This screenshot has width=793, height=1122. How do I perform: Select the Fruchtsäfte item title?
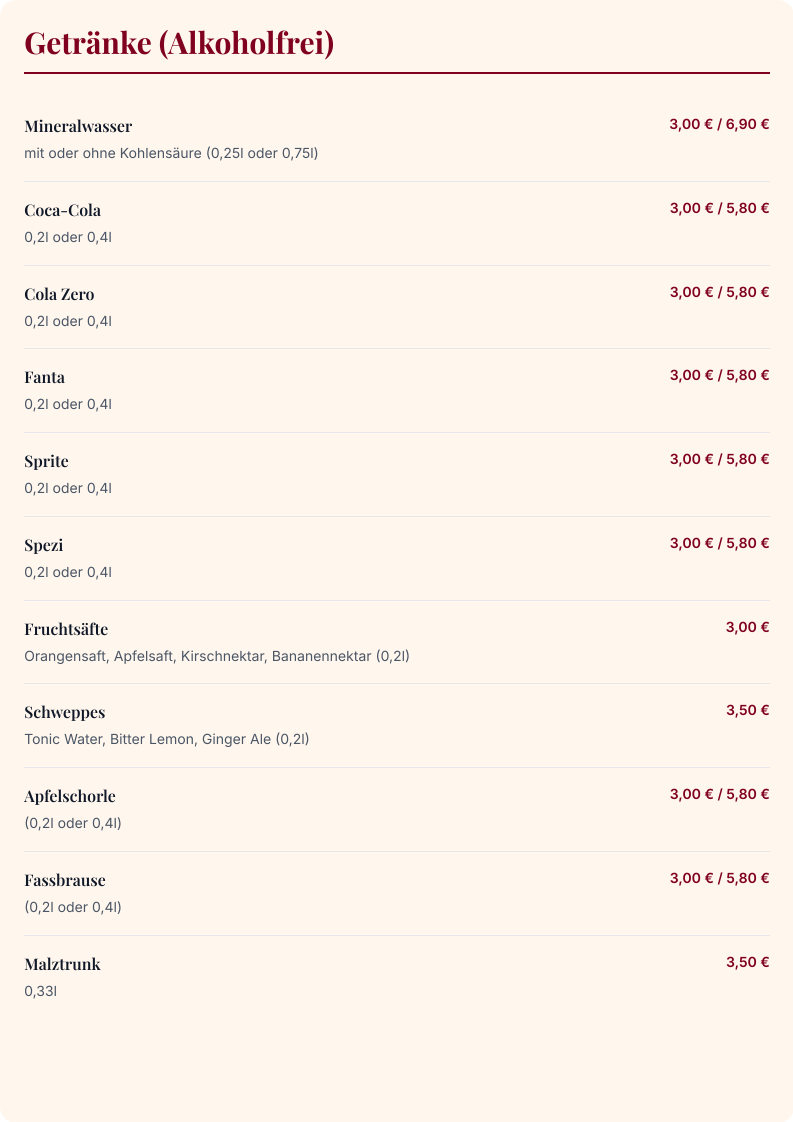coord(66,629)
